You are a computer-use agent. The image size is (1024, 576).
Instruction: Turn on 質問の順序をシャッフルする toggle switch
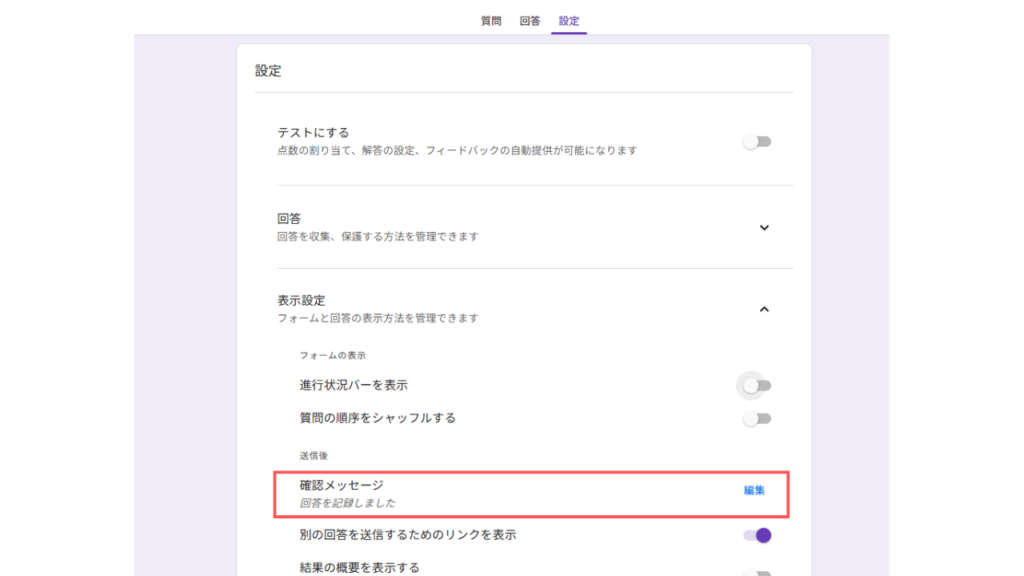click(x=757, y=419)
